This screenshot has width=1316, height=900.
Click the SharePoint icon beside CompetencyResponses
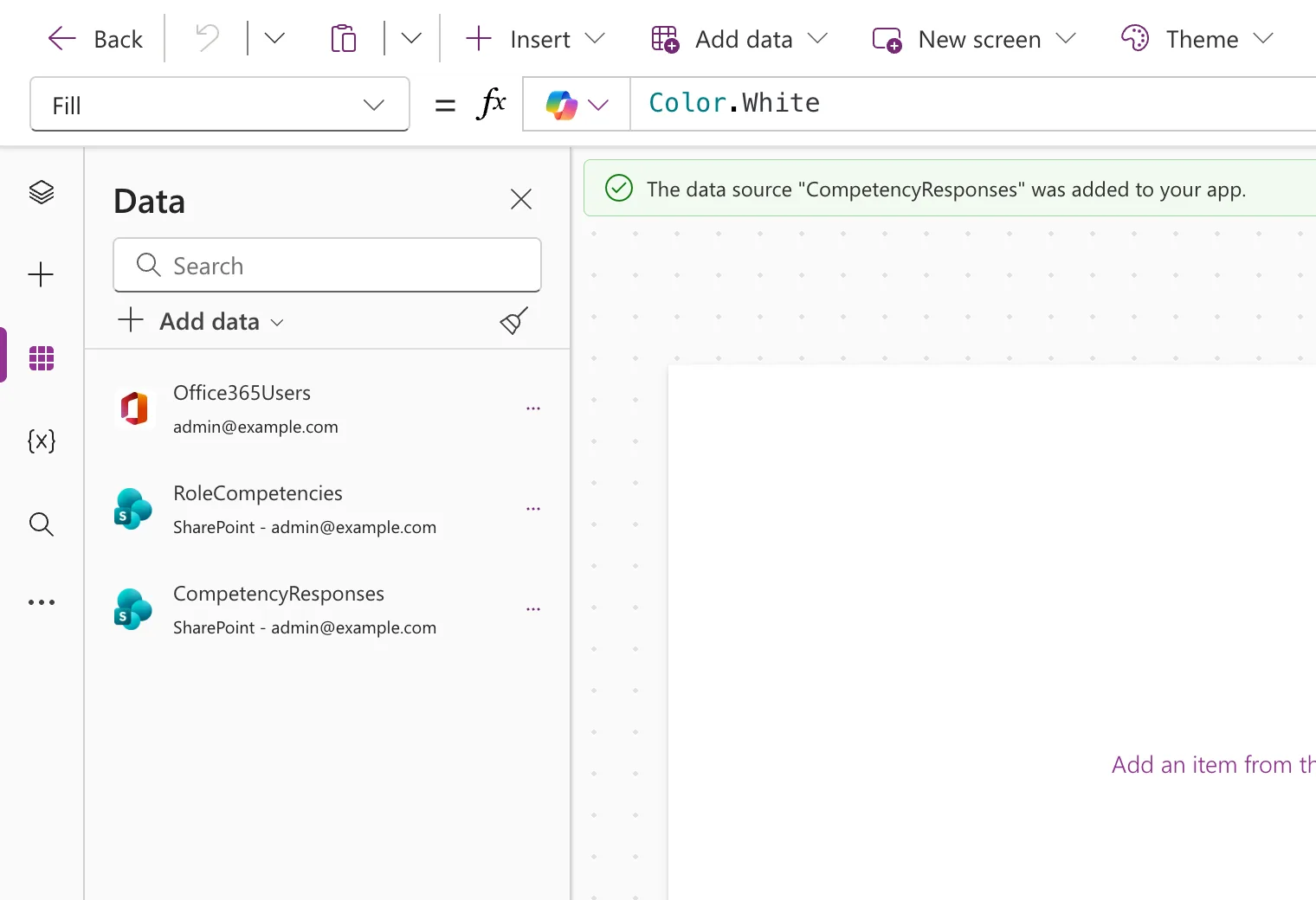(133, 609)
